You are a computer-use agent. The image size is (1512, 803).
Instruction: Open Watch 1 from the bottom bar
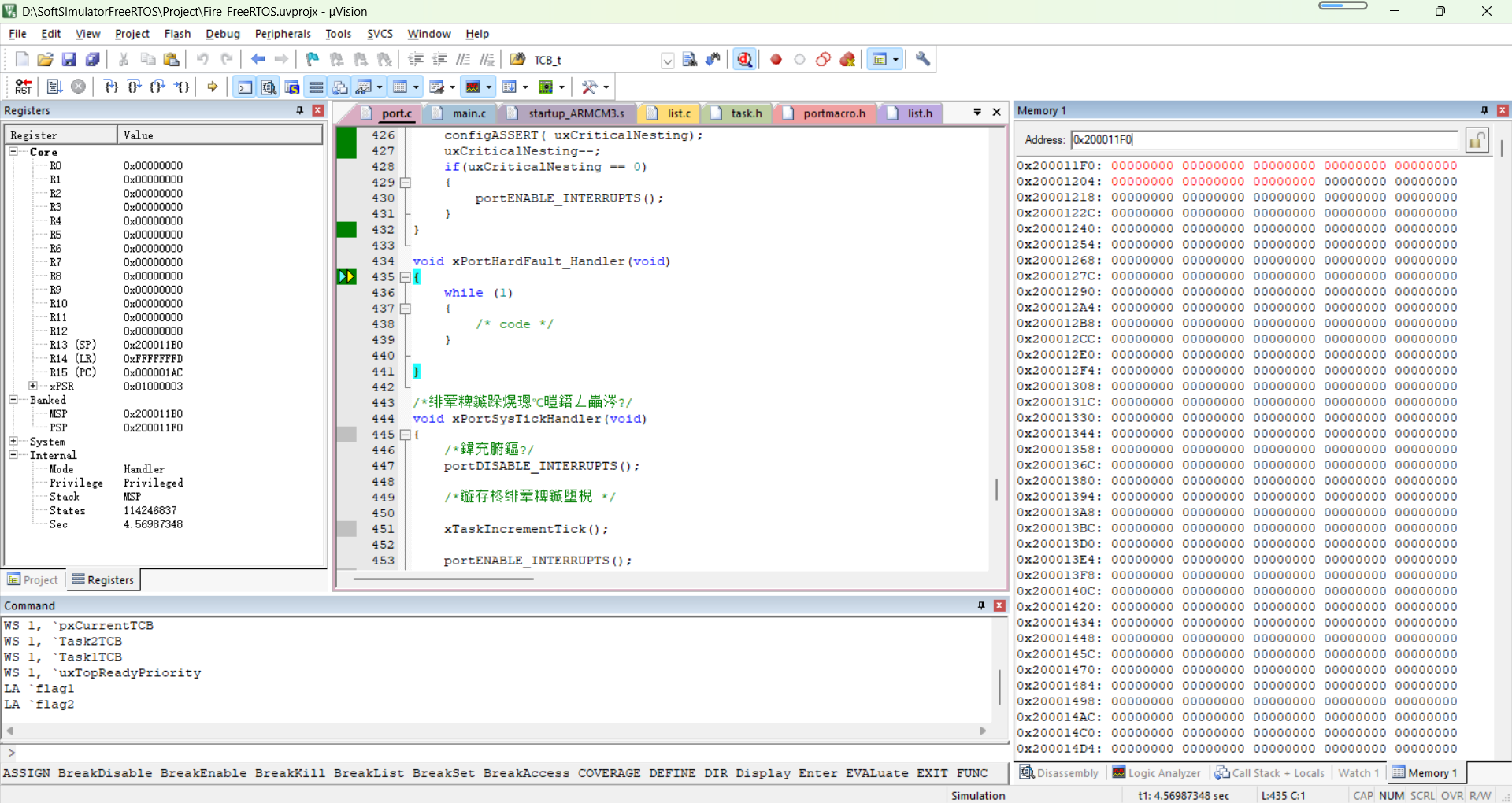1358,773
